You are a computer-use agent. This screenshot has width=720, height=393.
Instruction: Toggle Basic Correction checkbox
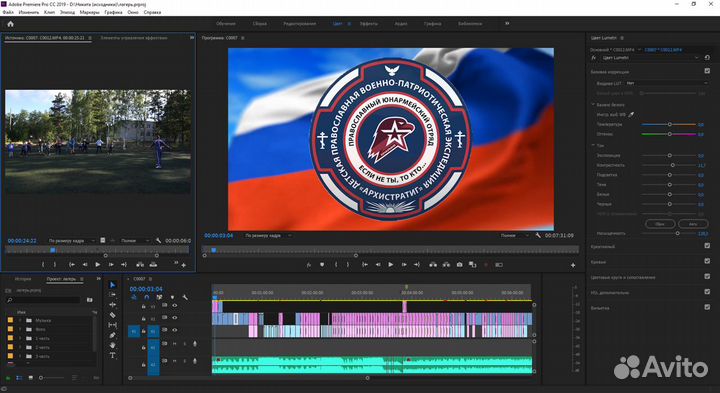coord(707,71)
